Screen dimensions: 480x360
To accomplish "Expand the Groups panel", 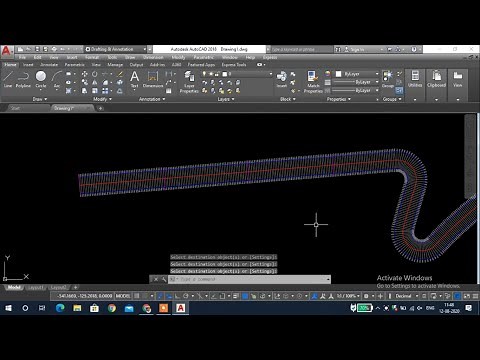I will pos(392,99).
